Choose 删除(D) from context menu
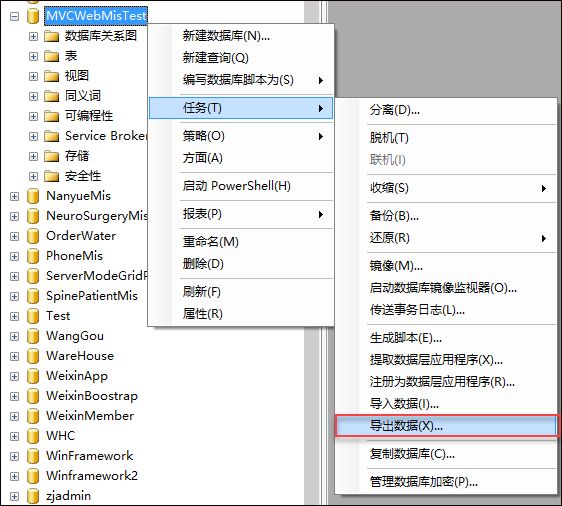 tap(241, 264)
